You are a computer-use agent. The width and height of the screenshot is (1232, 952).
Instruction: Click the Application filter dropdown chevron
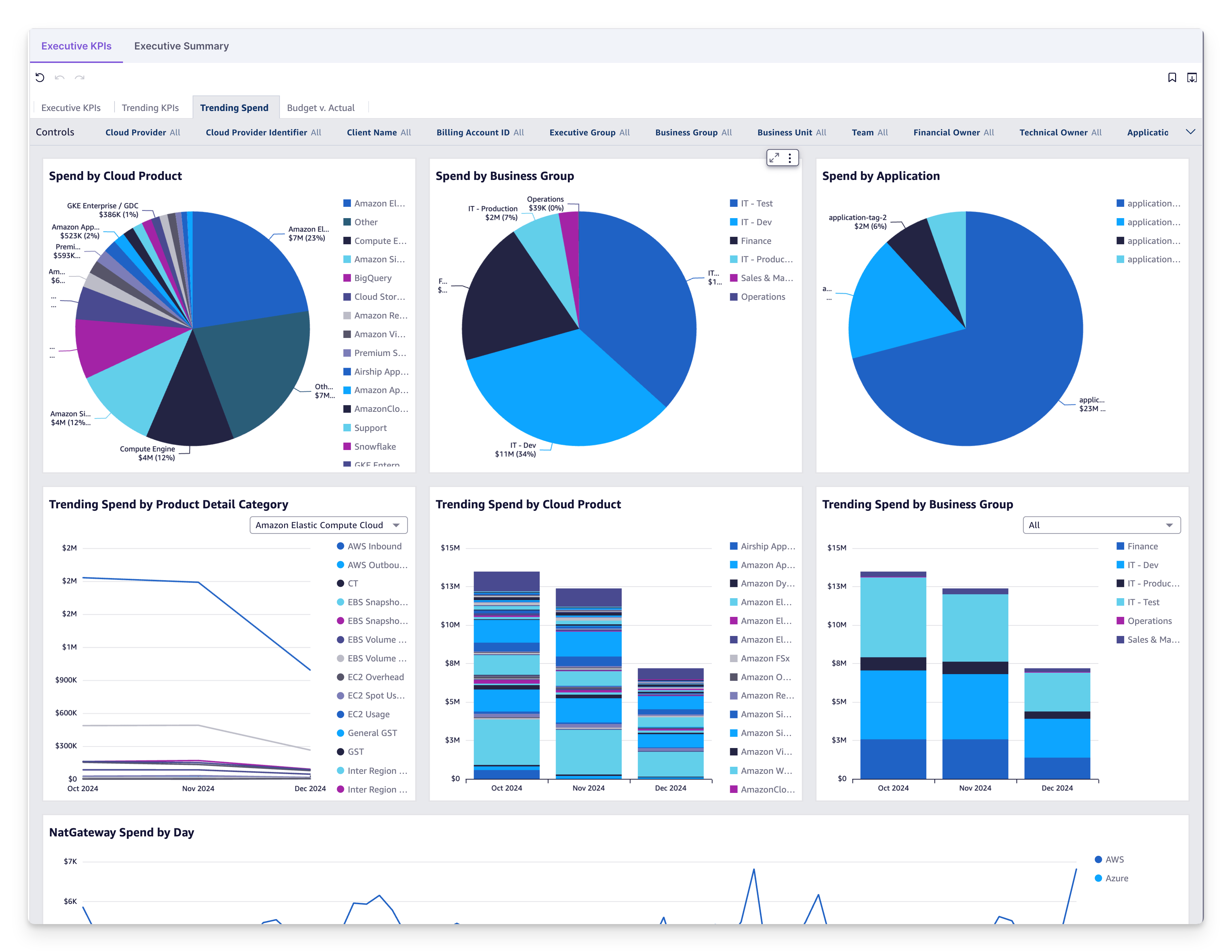click(1192, 131)
